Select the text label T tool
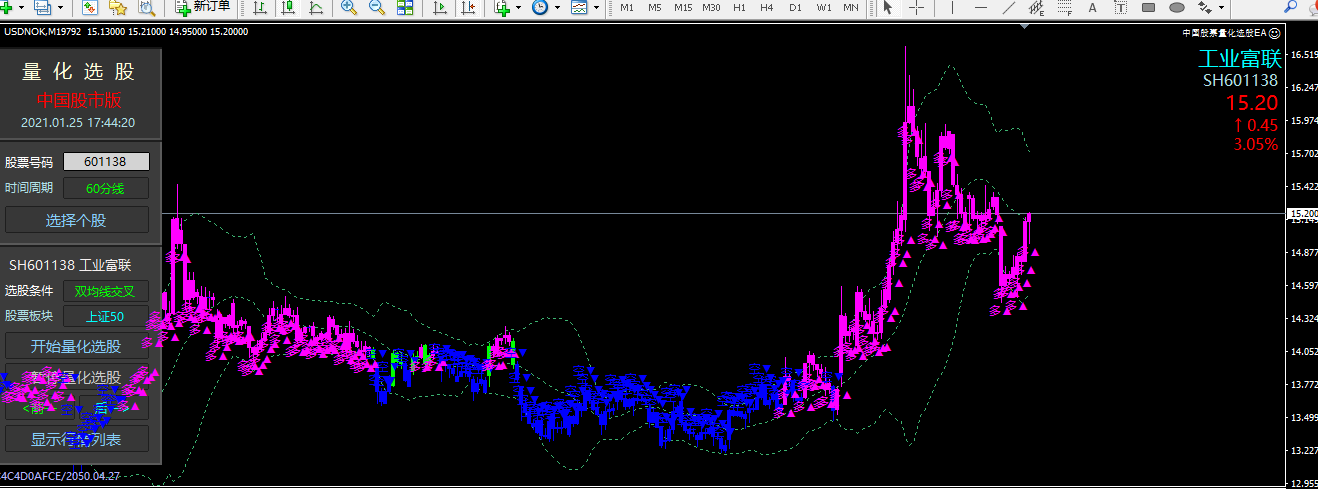Viewport: 1318px width, 489px height. 1120,7
